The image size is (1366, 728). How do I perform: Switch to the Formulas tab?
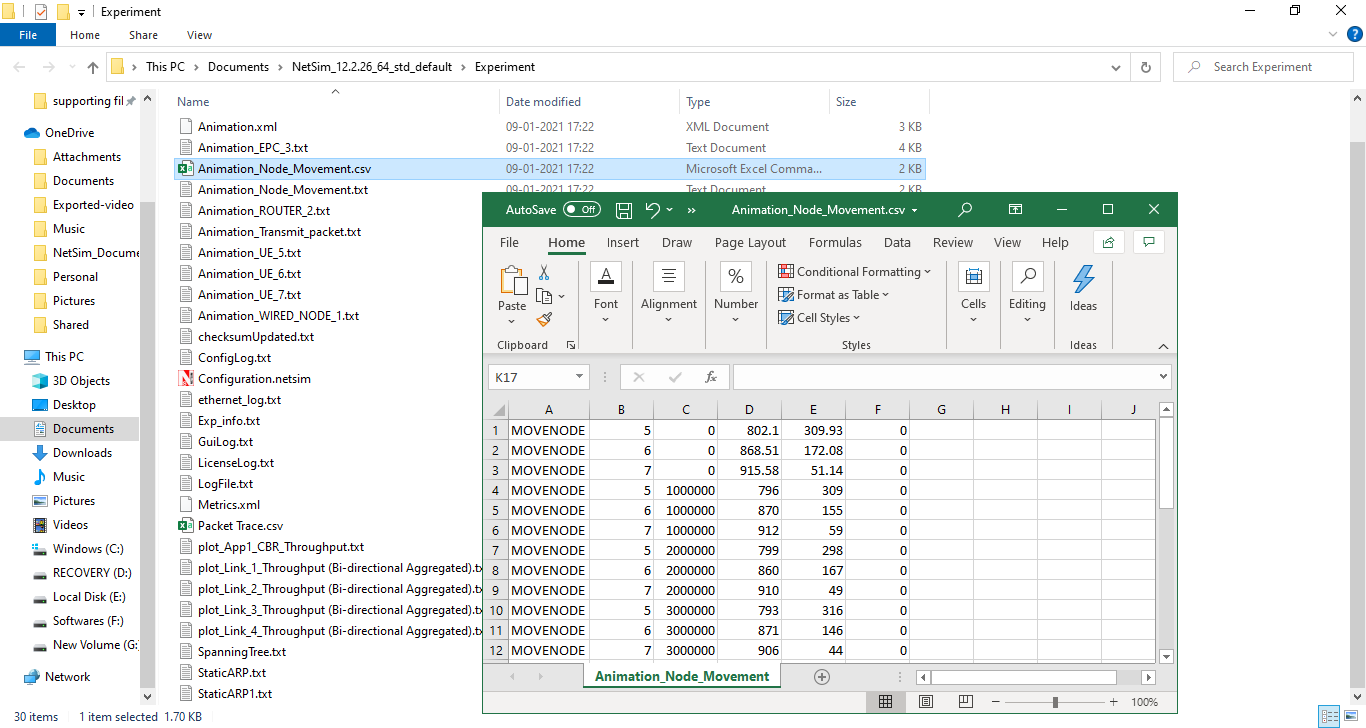click(x=835, y=242)
